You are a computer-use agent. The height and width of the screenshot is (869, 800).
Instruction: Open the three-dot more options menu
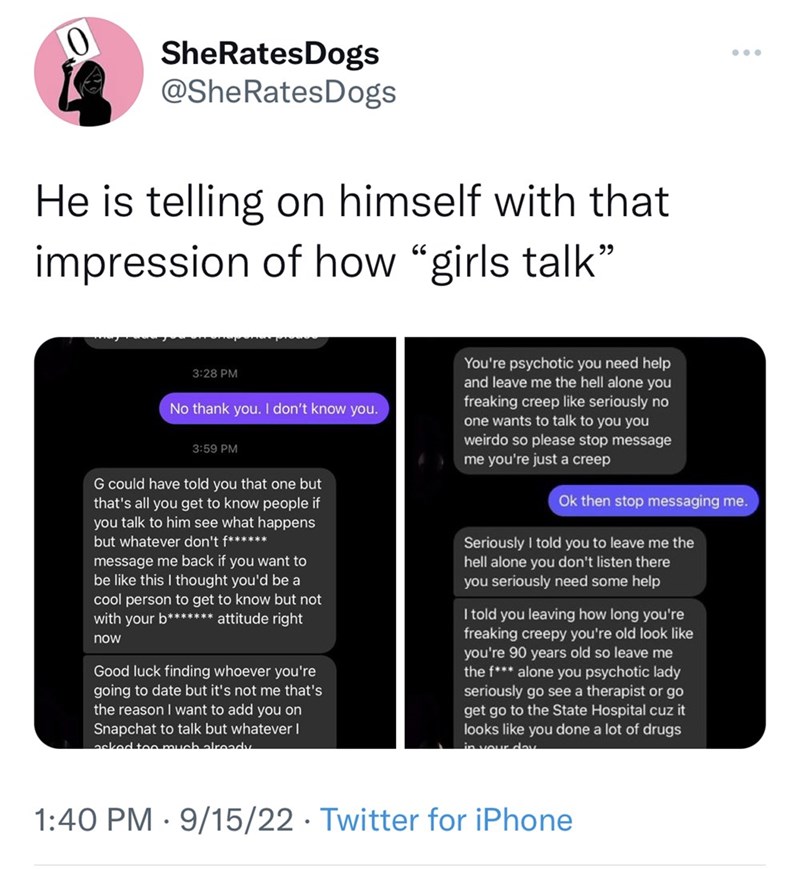tap(747, 53)
